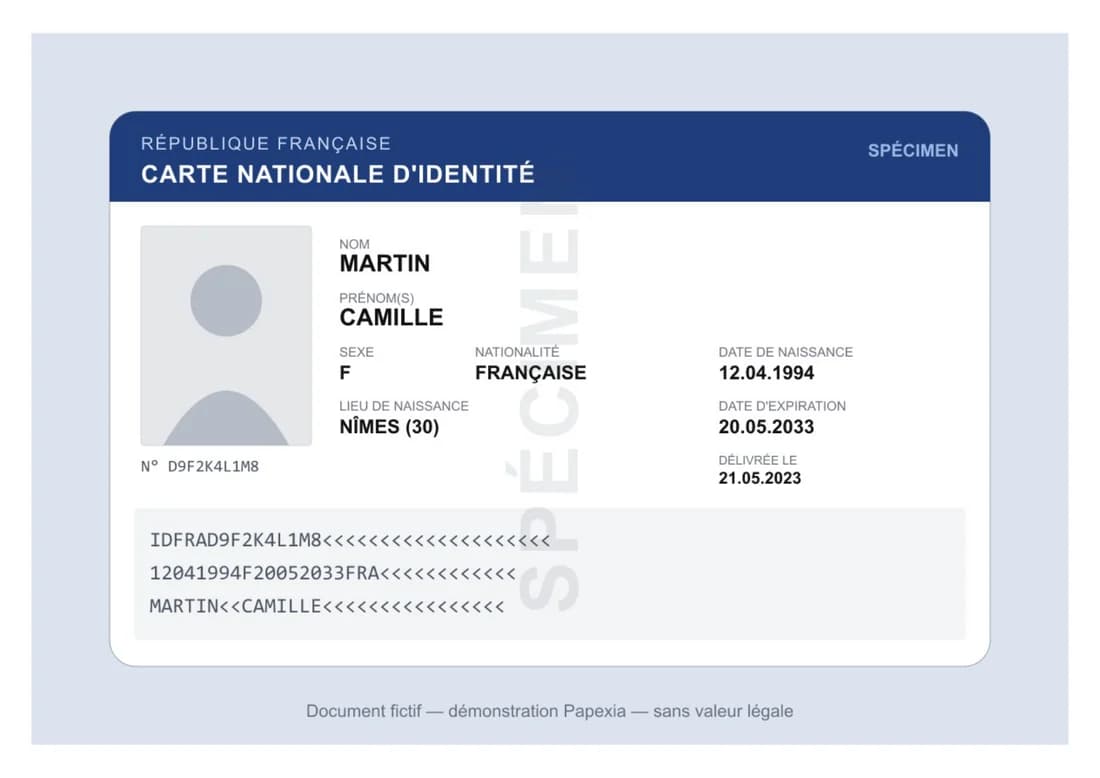
Task: Select the birthplace 'NÎMES (30)'
Action: (389, 427)
